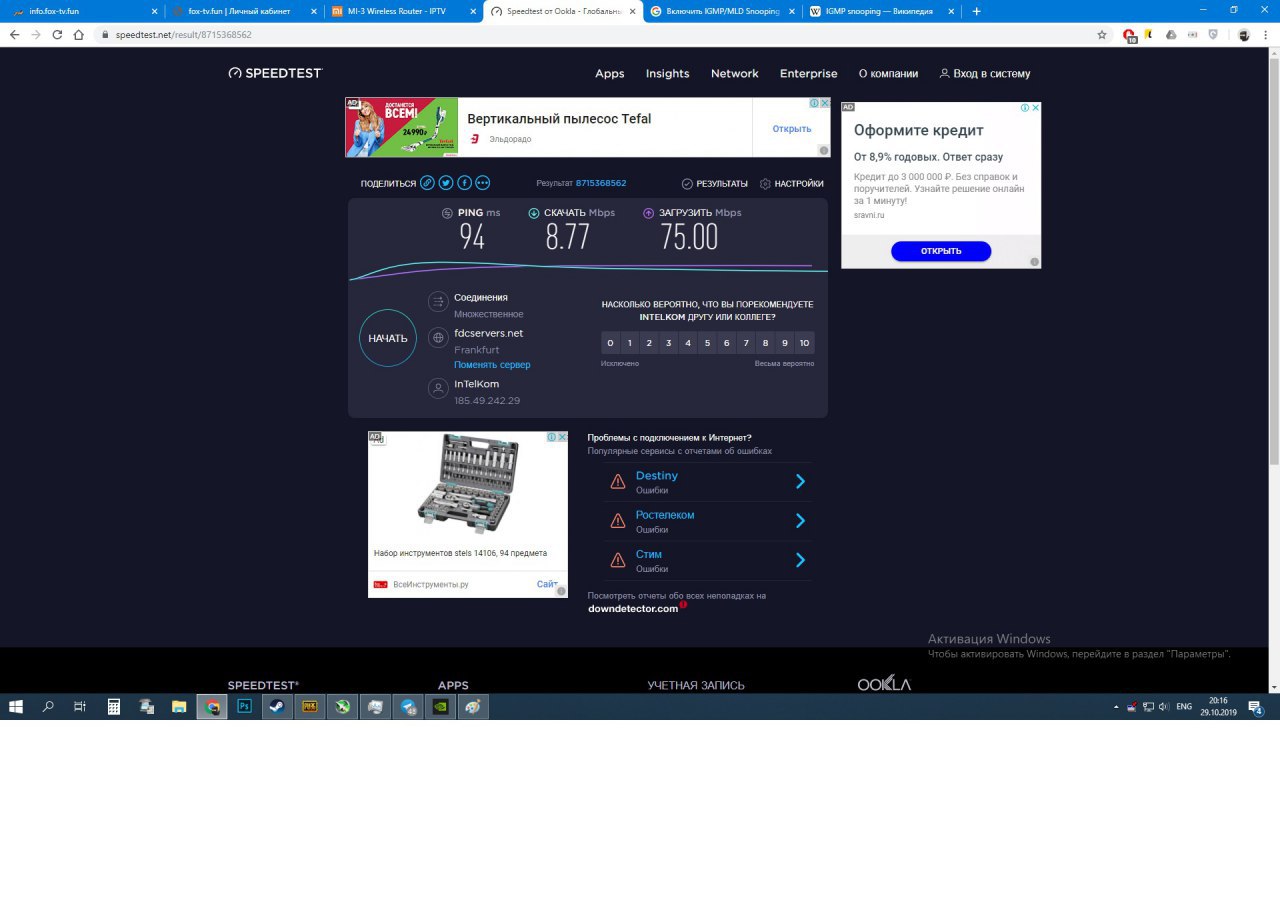Open result ID 8715368562 link
The image size is (1280, 900).
point(601,183)
